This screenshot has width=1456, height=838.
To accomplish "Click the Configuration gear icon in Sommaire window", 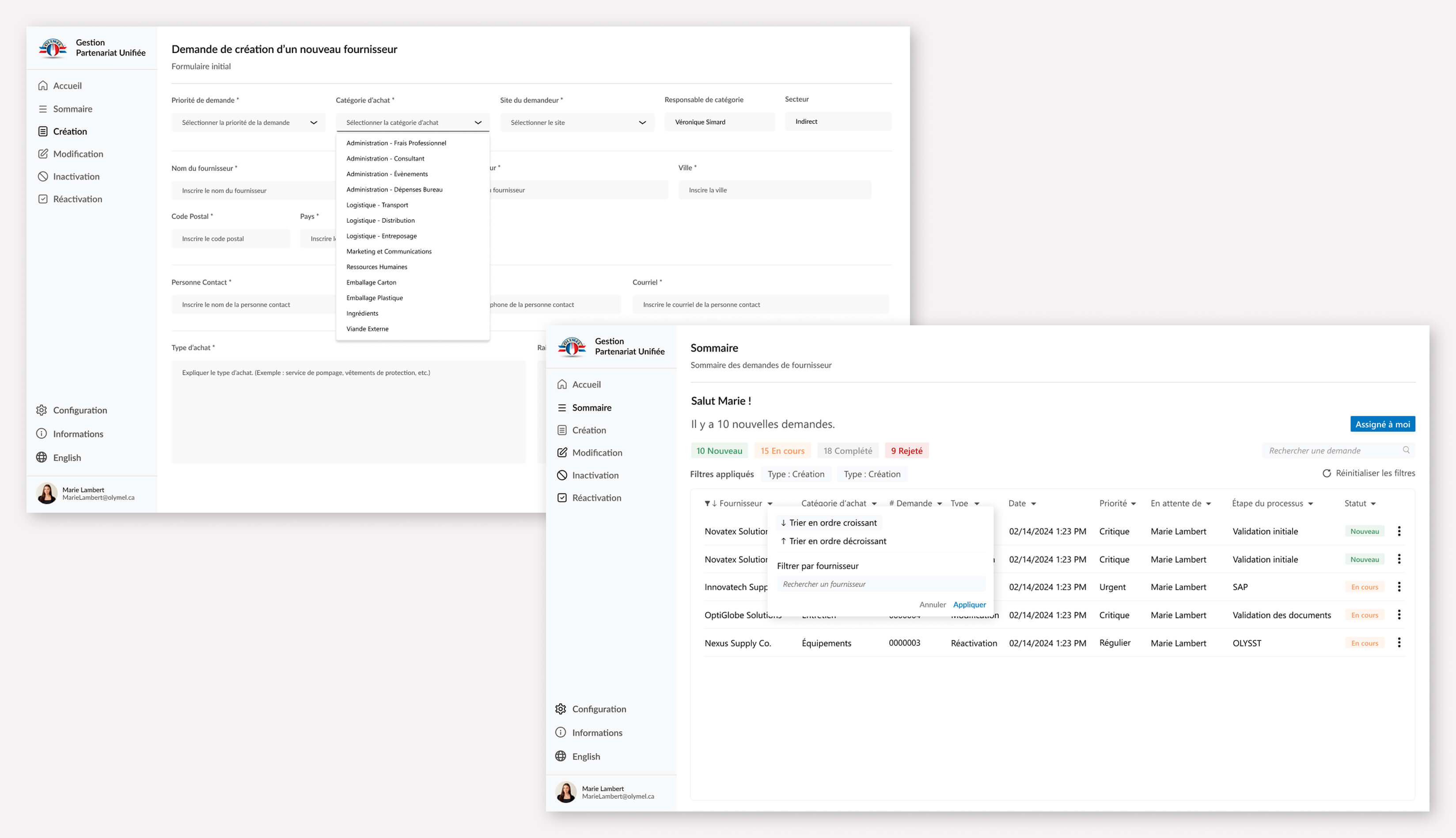I will point(560,708).
